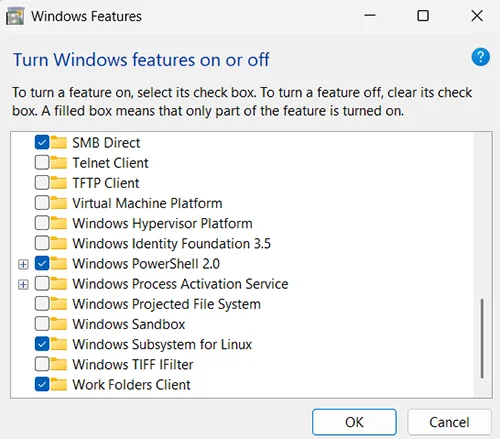Click the blue help question mark icon
Viewport: 500px width, 439px height.
[x=480, y=57]
